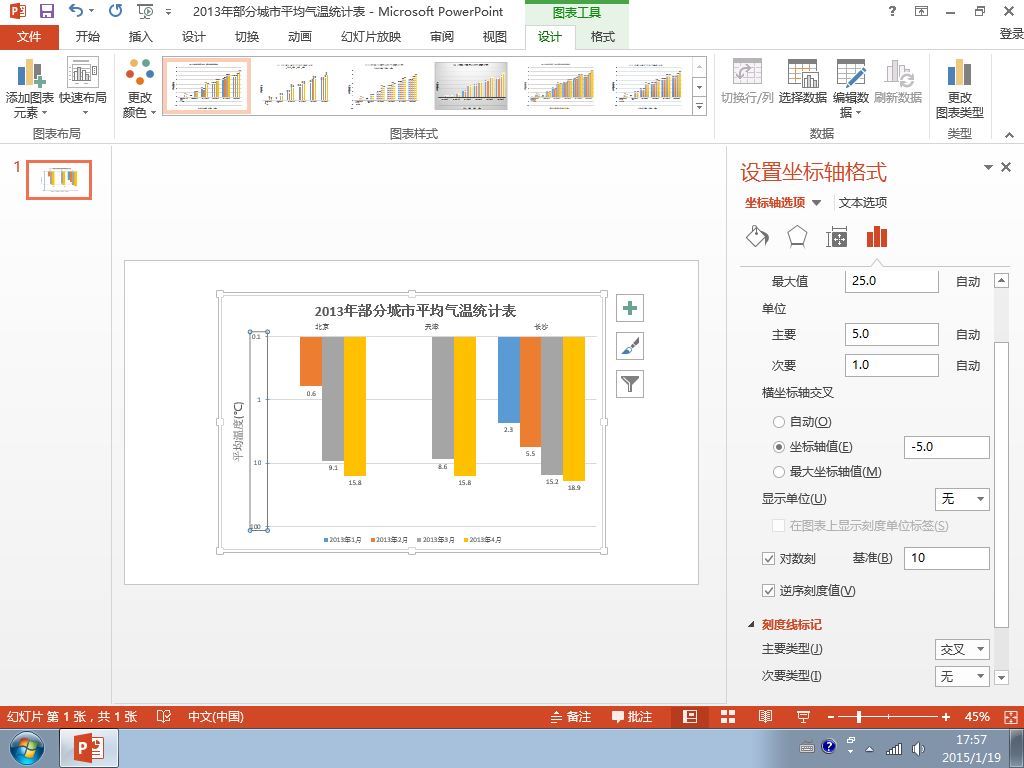Open Major tick mark type dropdown

963,649
